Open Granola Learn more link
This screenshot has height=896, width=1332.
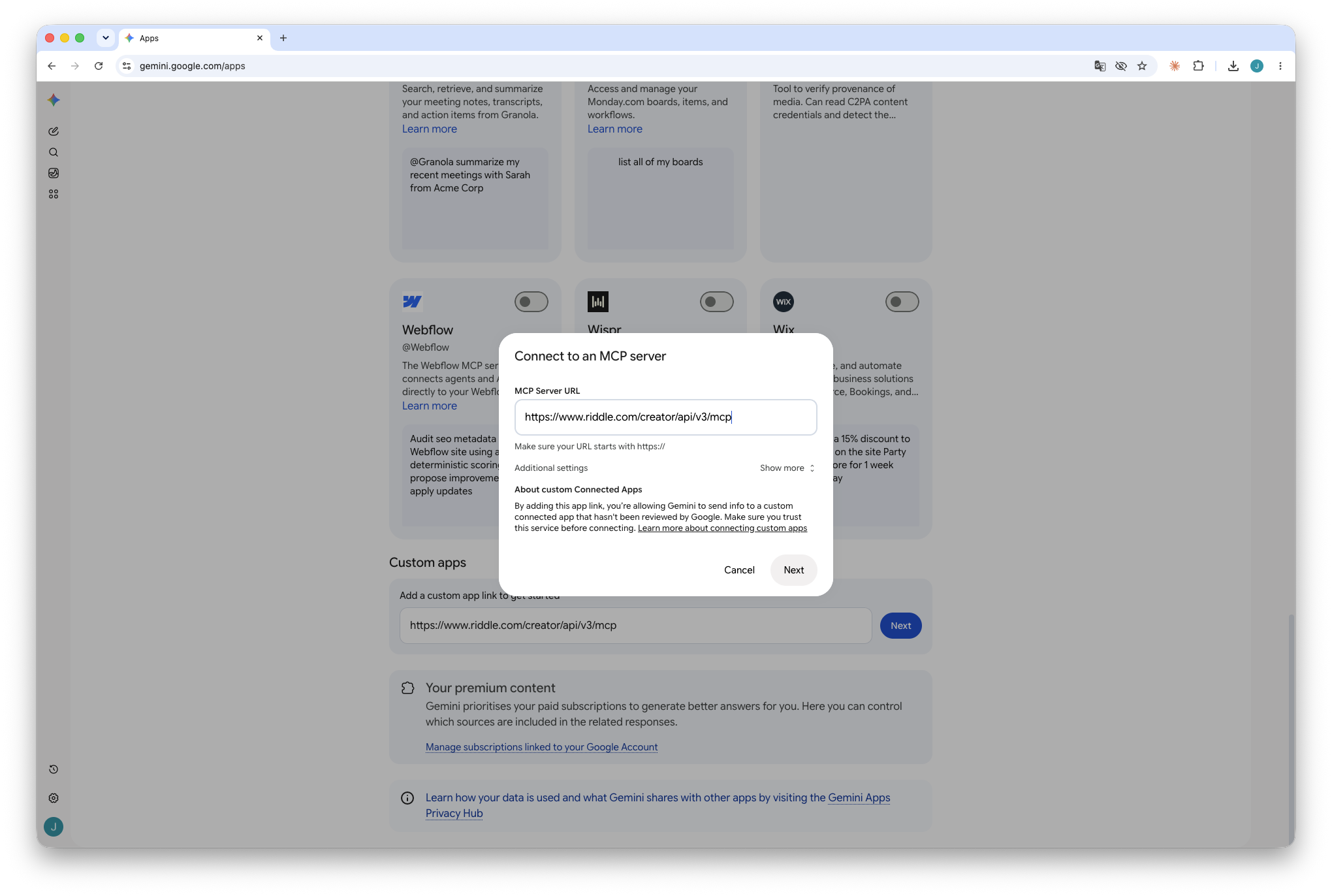coord(430,129)
